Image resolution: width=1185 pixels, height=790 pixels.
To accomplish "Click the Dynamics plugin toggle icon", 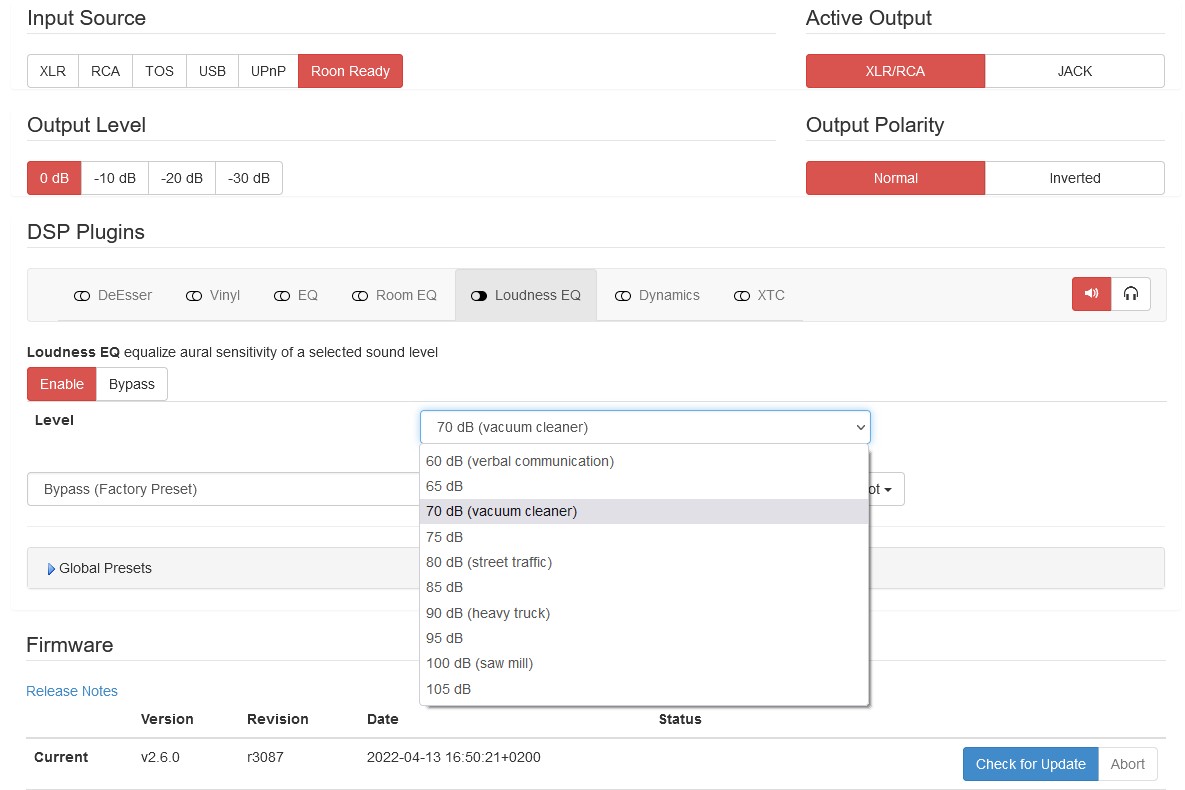I will [x=623, y=296].
